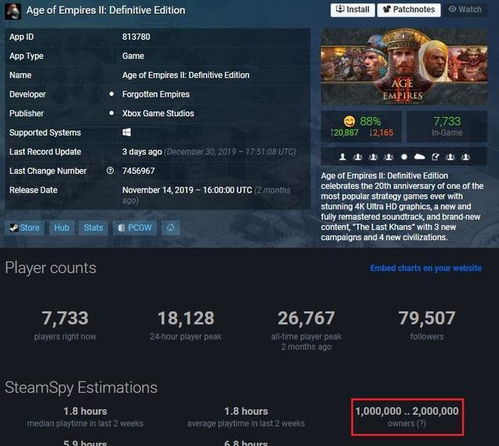
Task: Open the PCGW wiki link
Action: (135, 228)
